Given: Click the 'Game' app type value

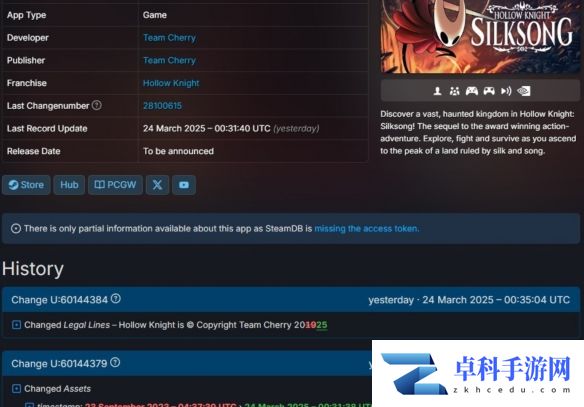Looking at the screenshot, I should point(155,15).
